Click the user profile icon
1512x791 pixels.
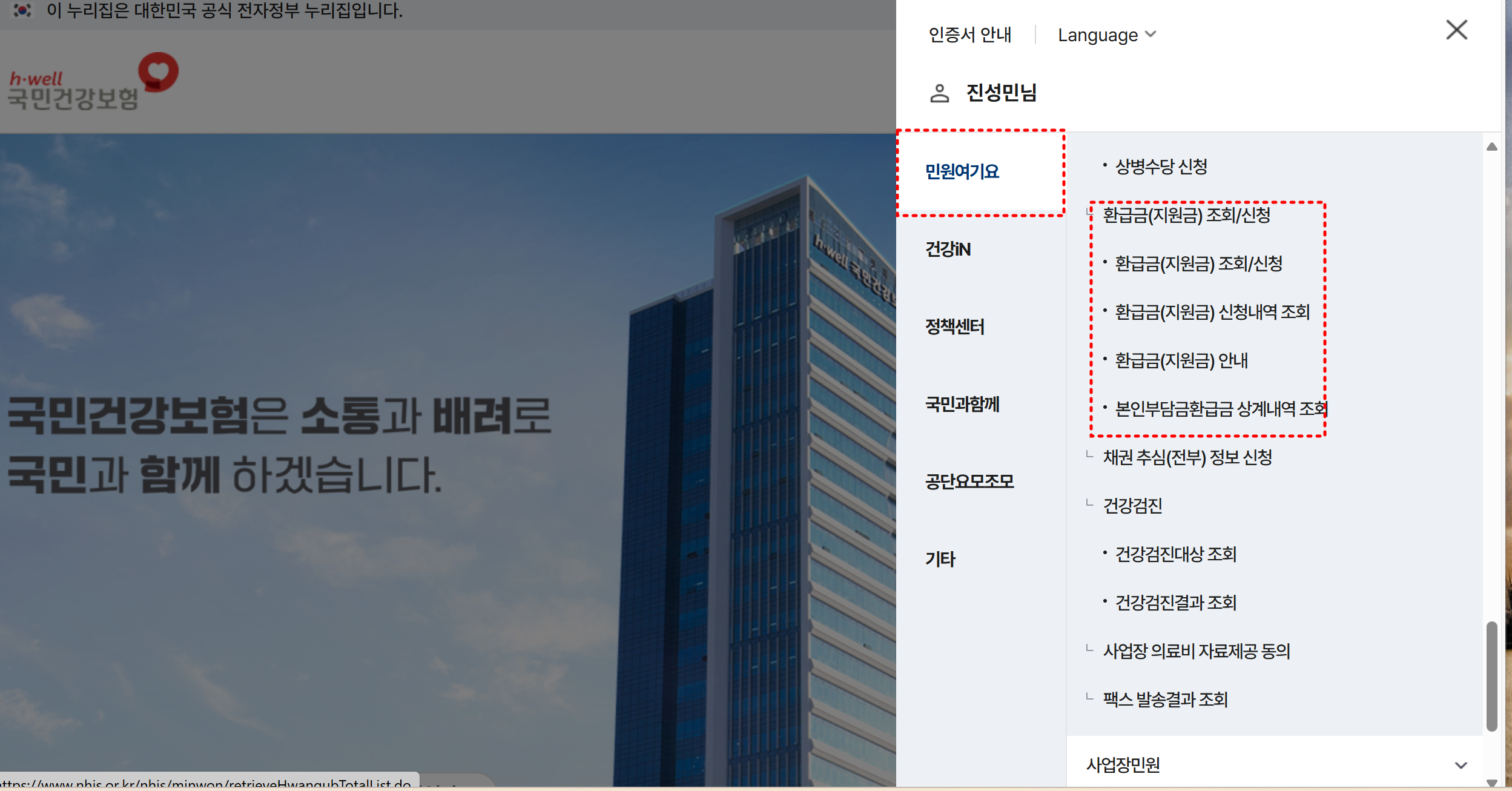939,93
